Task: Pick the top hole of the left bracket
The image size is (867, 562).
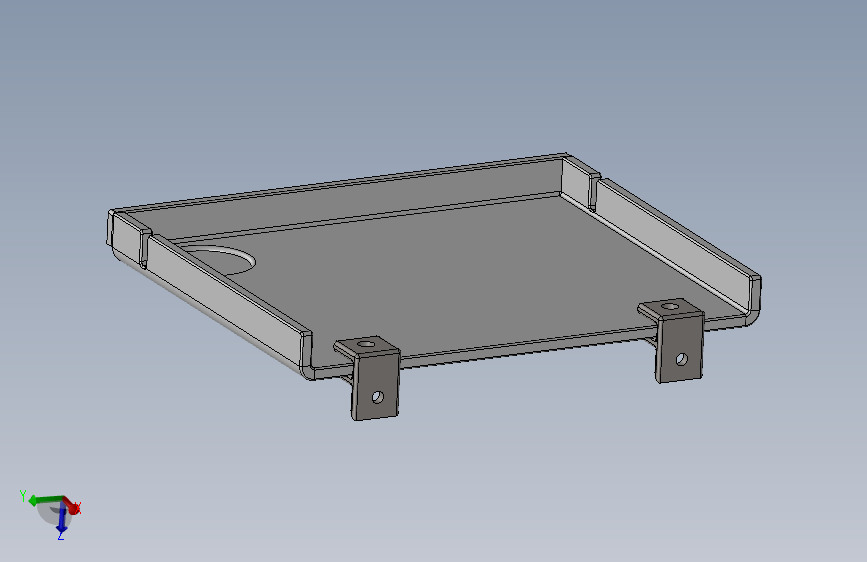Action: 365,344
